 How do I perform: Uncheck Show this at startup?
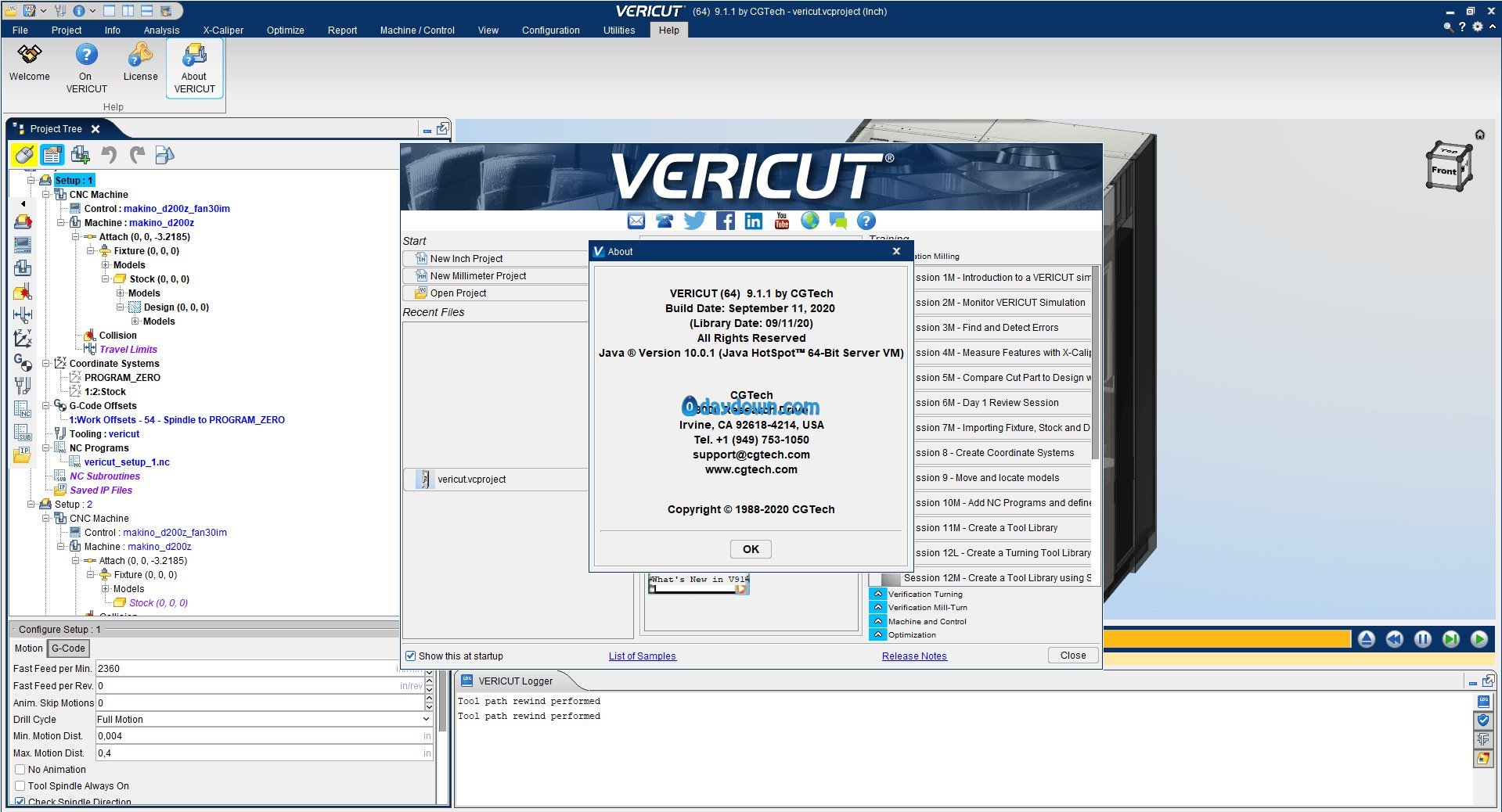click(x=410, y=656)
